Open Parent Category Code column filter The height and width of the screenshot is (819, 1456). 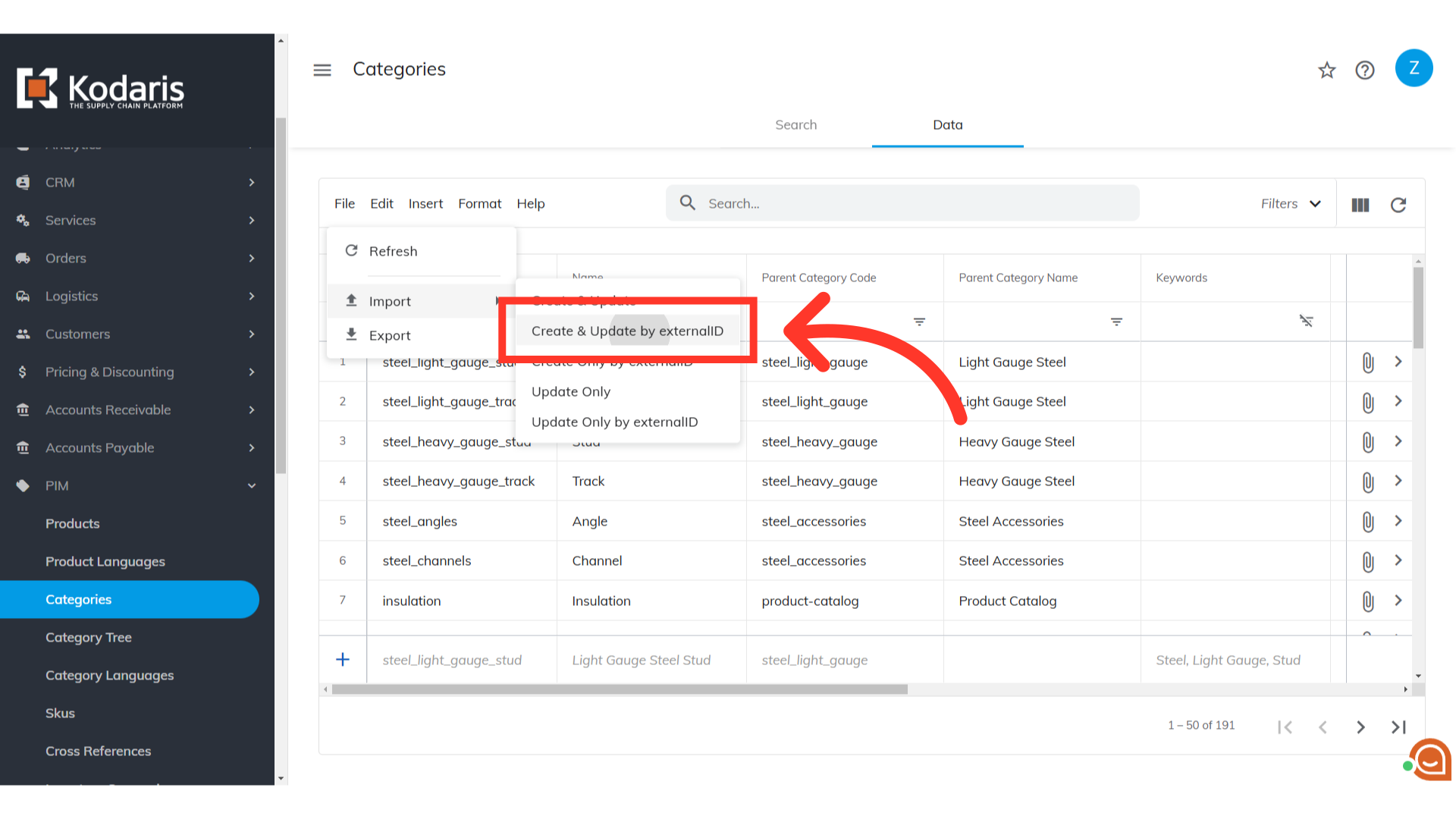coord(919,322)
